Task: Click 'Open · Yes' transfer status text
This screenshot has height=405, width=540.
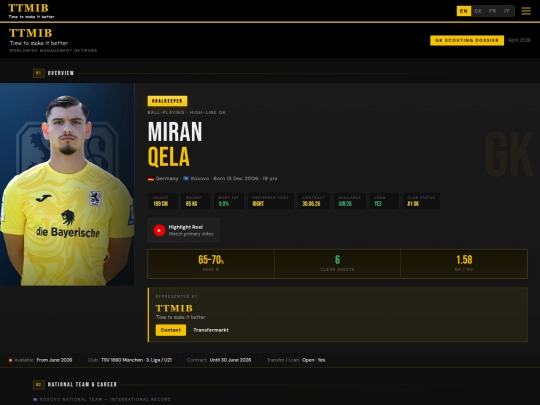Action: pos(313,360)
